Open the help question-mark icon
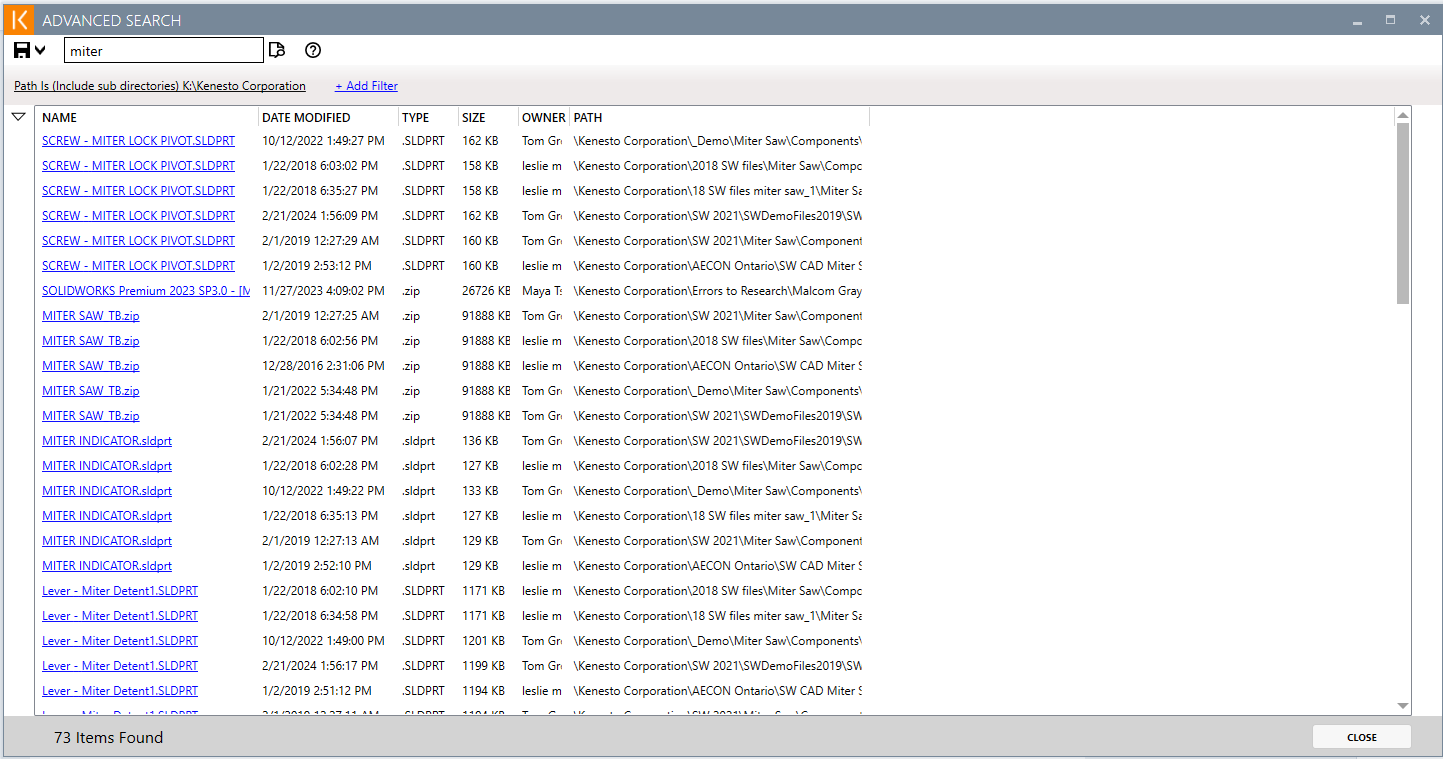1443x759 pixels. [313, 50]
